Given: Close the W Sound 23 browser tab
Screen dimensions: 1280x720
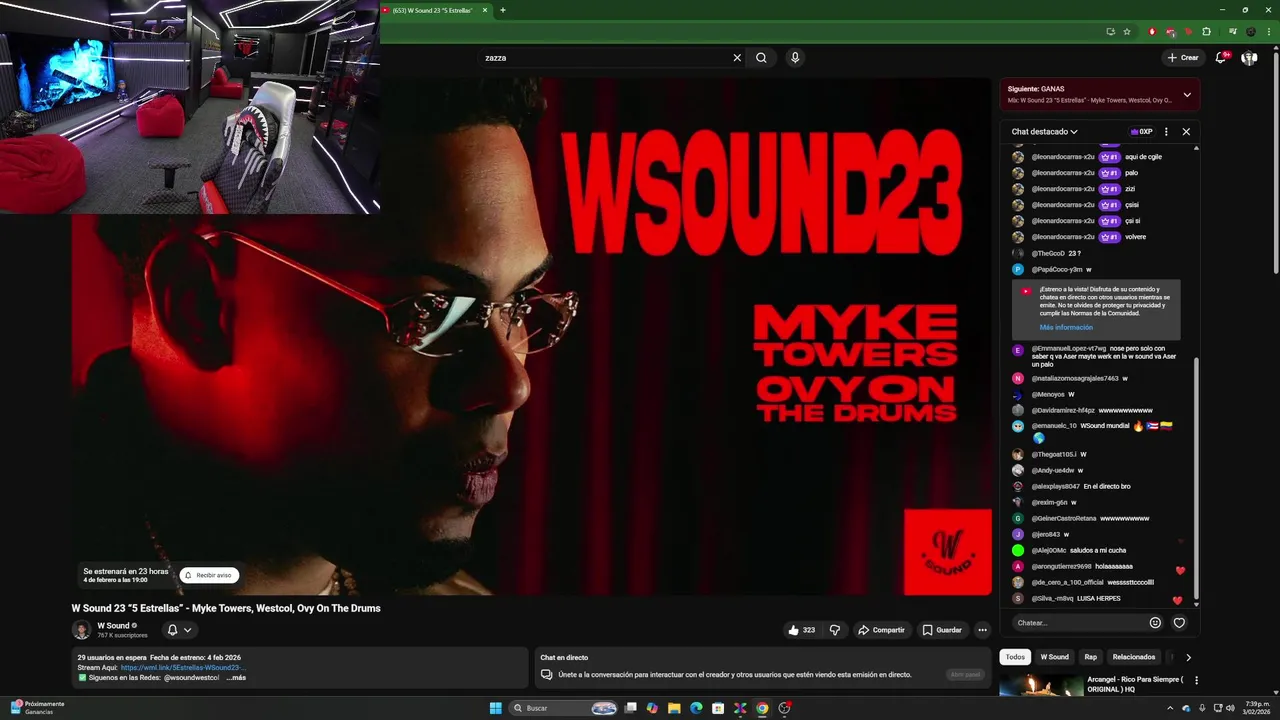Looking at the screenshot, I should [485, 10].
